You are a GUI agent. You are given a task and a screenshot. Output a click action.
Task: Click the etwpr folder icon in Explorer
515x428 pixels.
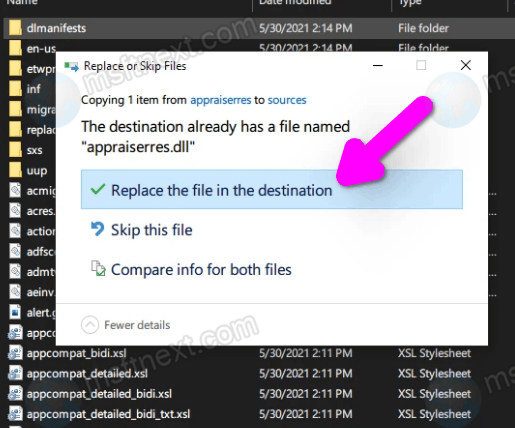click(15, 69)
